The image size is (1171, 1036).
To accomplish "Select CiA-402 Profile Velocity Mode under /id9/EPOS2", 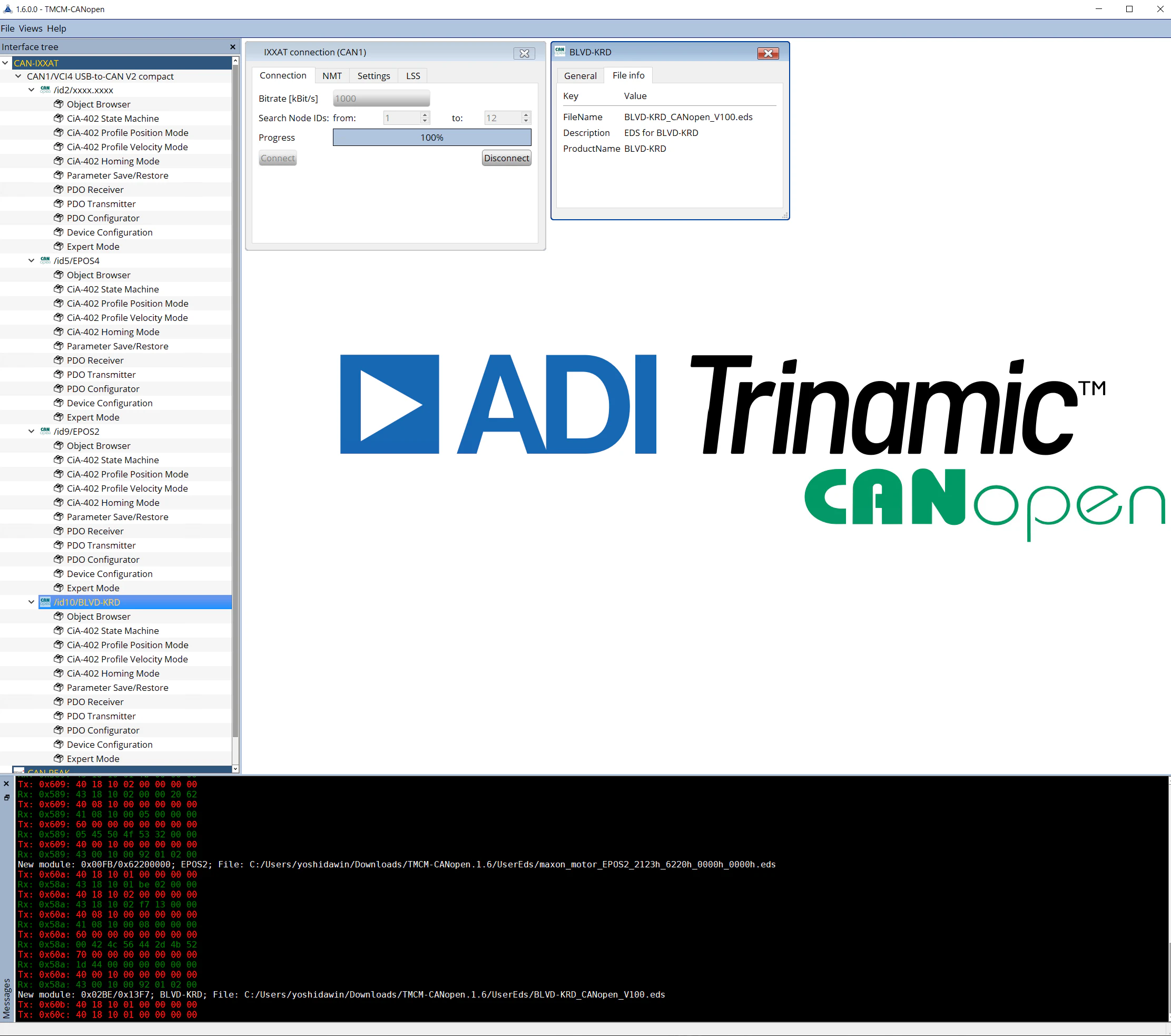I will coord(127,488).
